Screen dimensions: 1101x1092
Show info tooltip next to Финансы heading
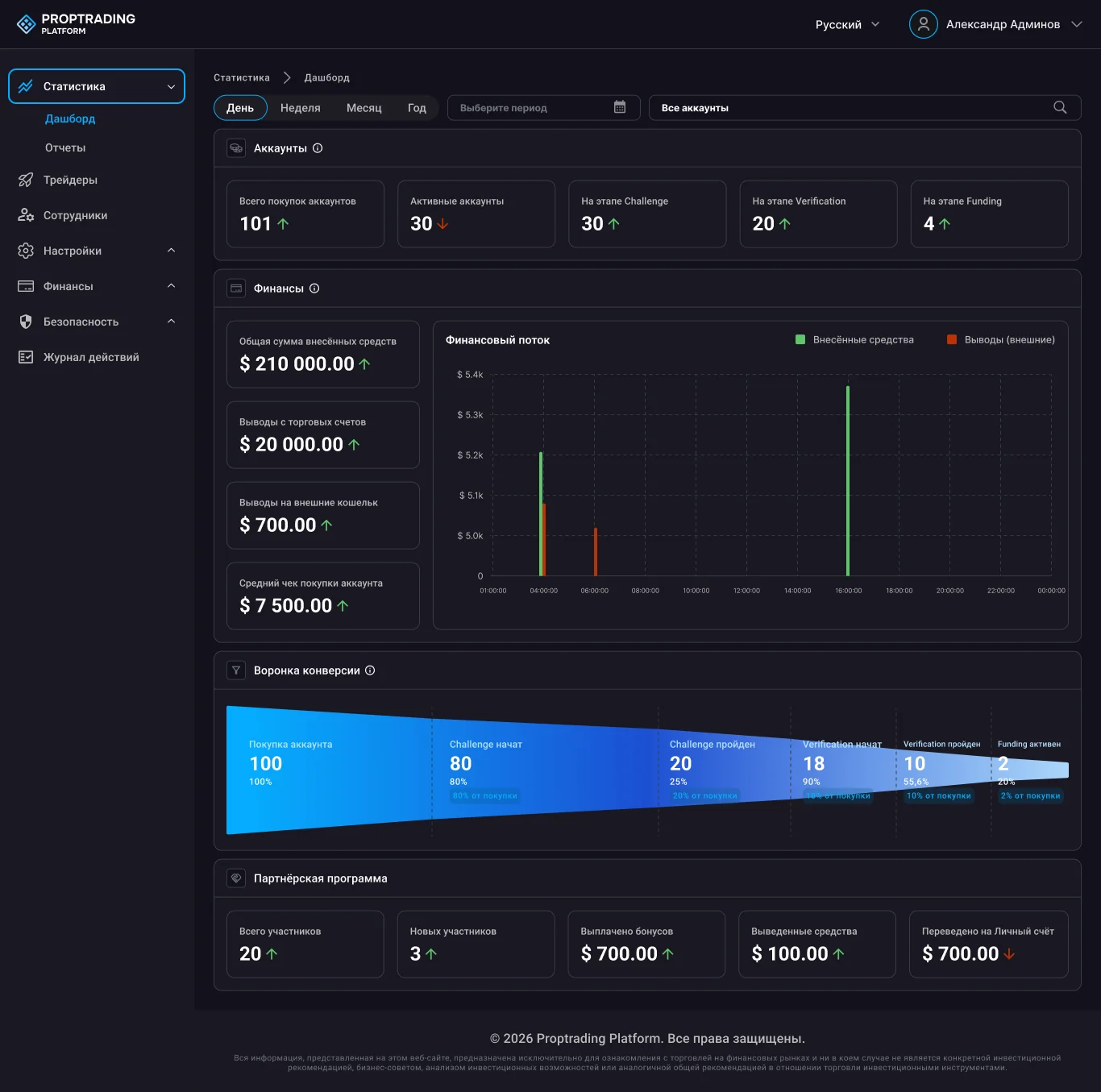(314, 289)
